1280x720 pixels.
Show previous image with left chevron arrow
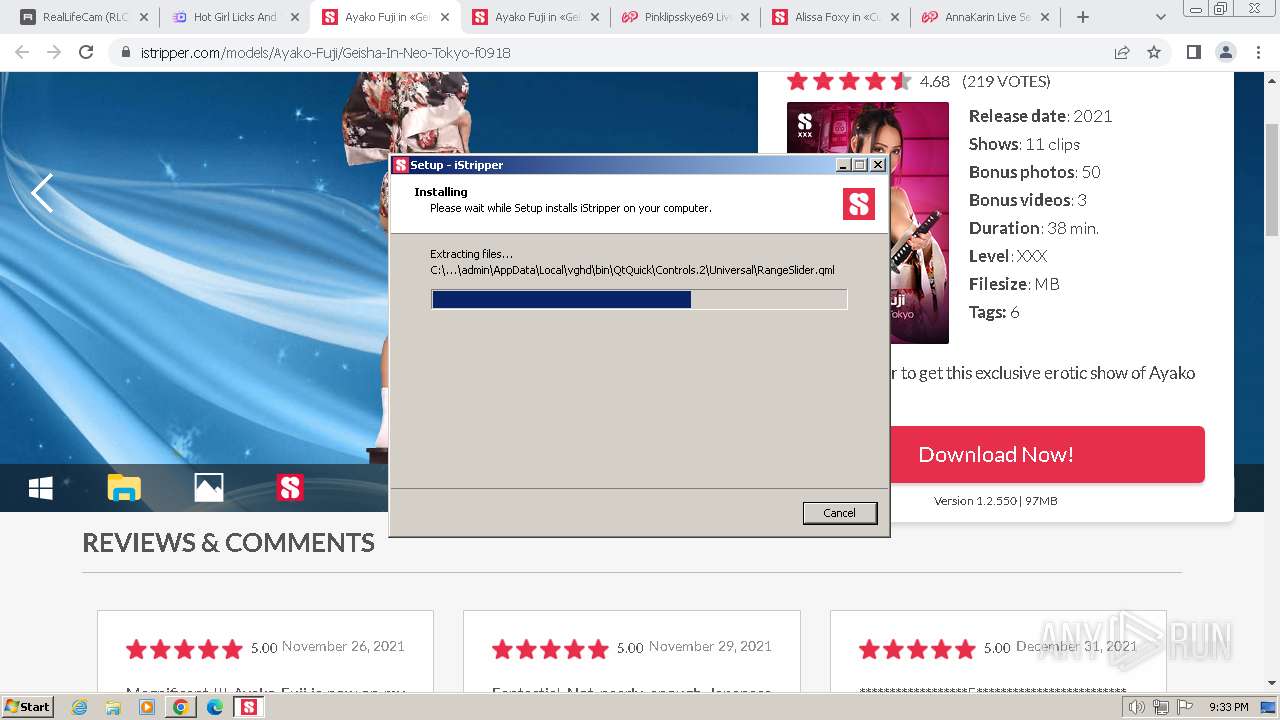tap(42, 193)
